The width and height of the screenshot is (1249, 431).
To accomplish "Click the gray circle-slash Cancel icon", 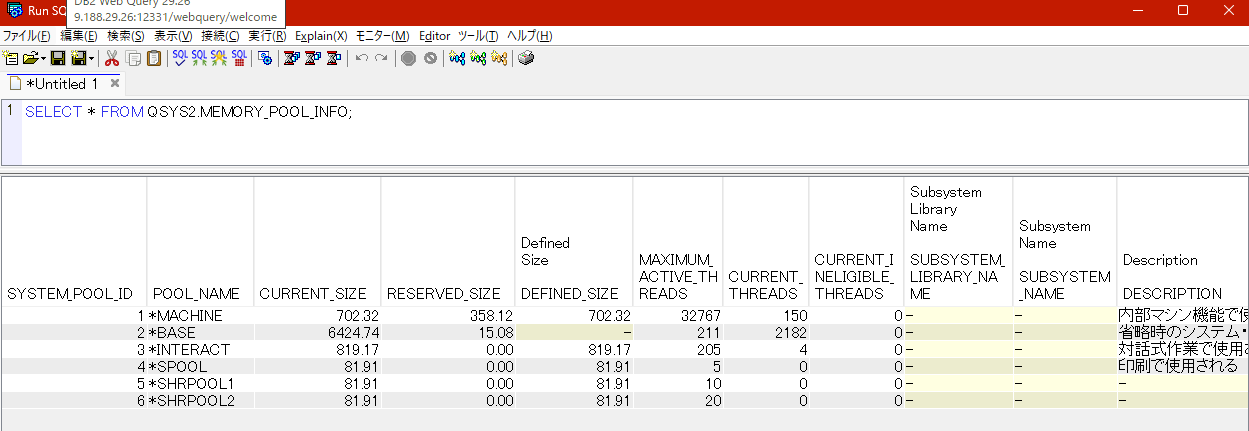I will click(430, 58).
